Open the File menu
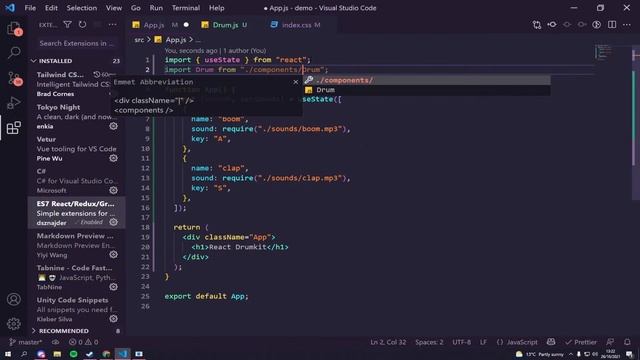The width and height of the screenshot is (640, 360). pos(30,8)
